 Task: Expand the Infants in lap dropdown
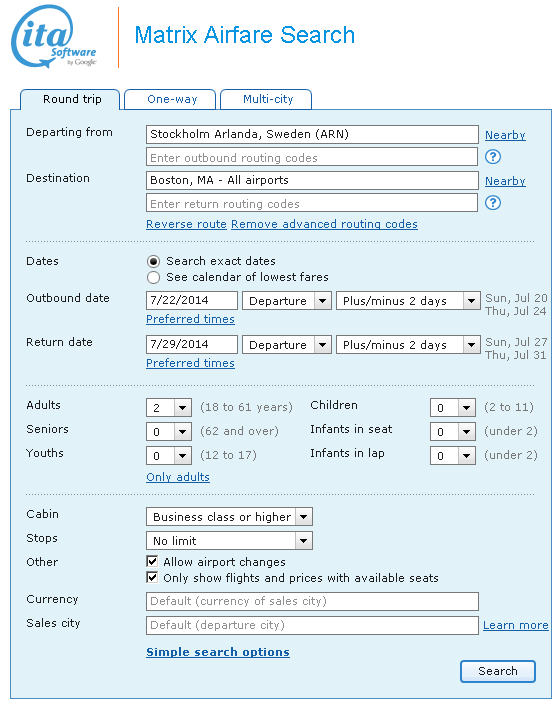[453, 455]
